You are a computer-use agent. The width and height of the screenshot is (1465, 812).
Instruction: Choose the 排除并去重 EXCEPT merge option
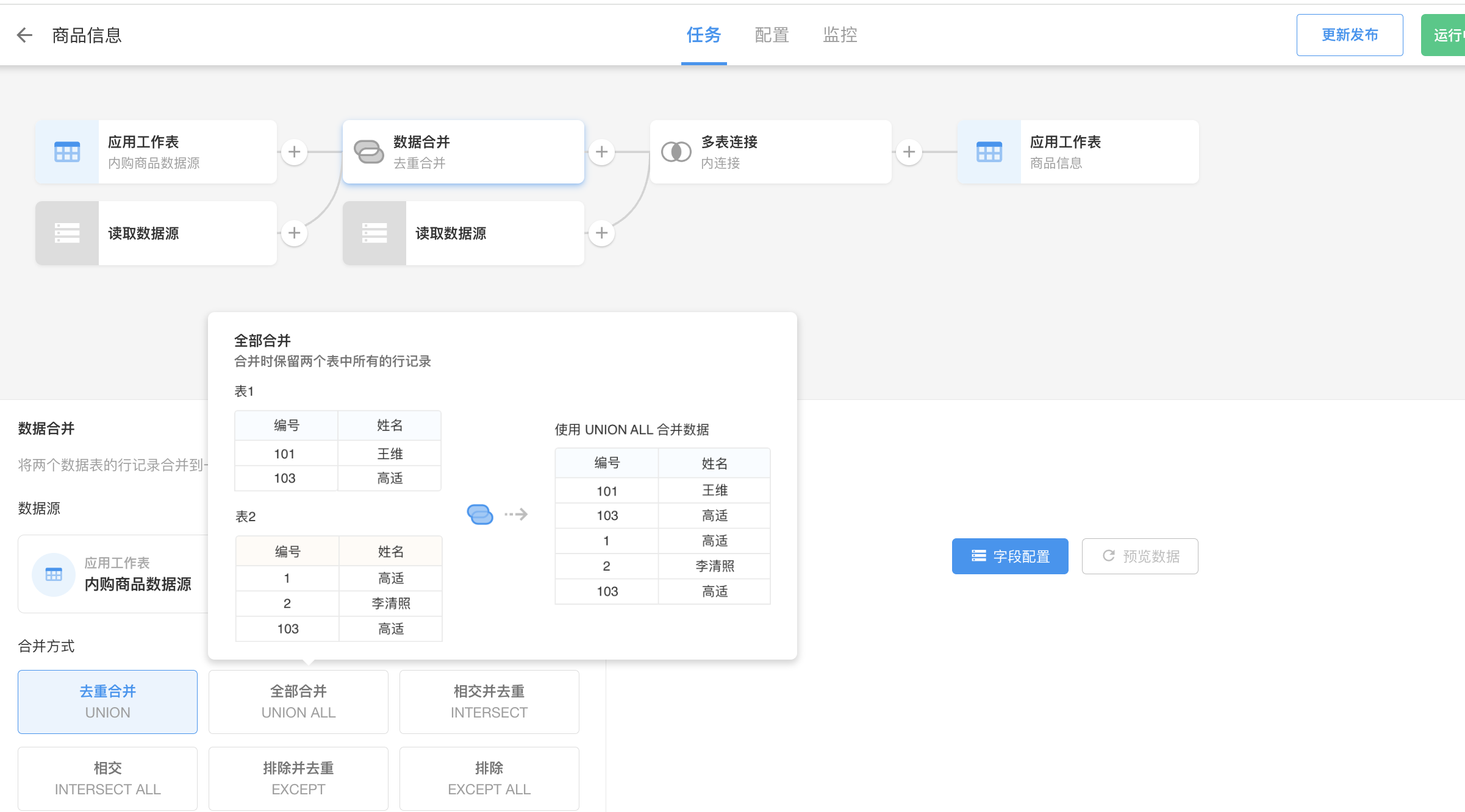tap(298, 778)
